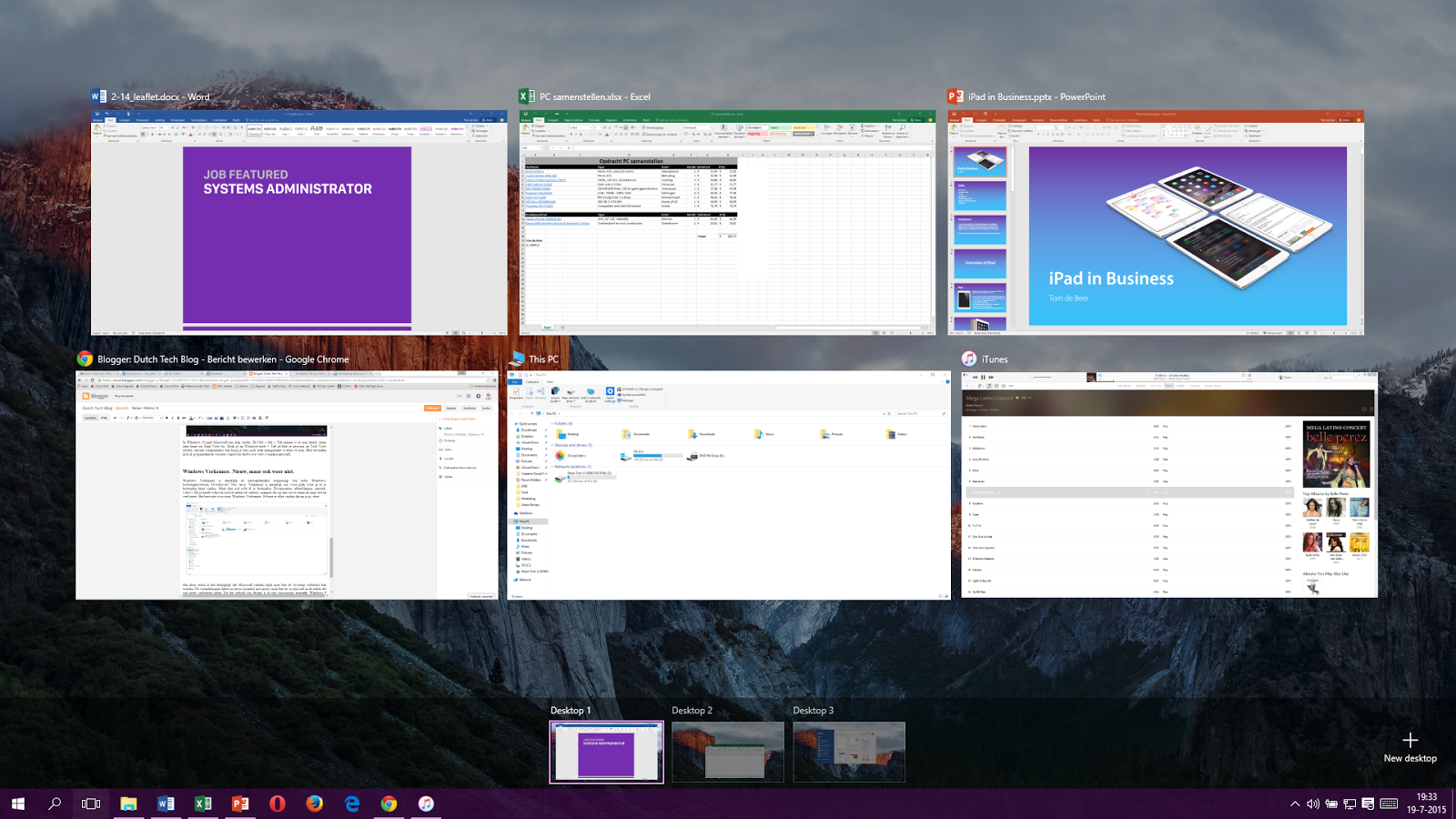Check battery status via tray icon
This screenshot has width=1456, height=819.
point(1331,804)
